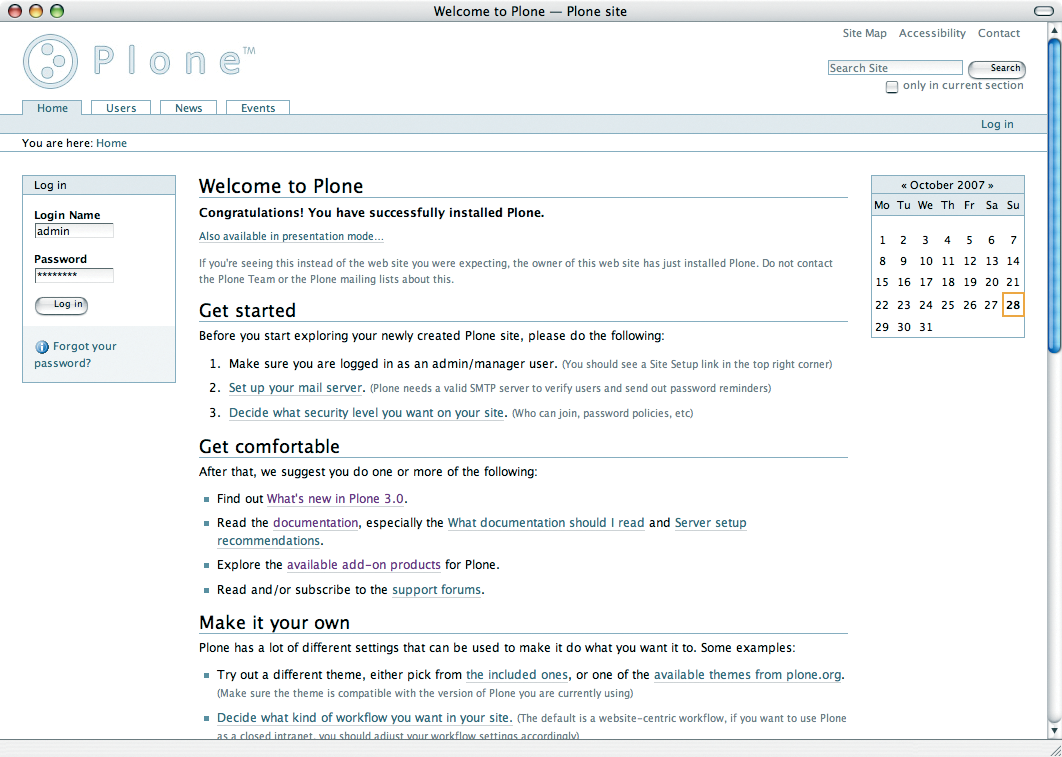
Task: Click the scrollbar down arrow
Action: [x=1055, y=730]
